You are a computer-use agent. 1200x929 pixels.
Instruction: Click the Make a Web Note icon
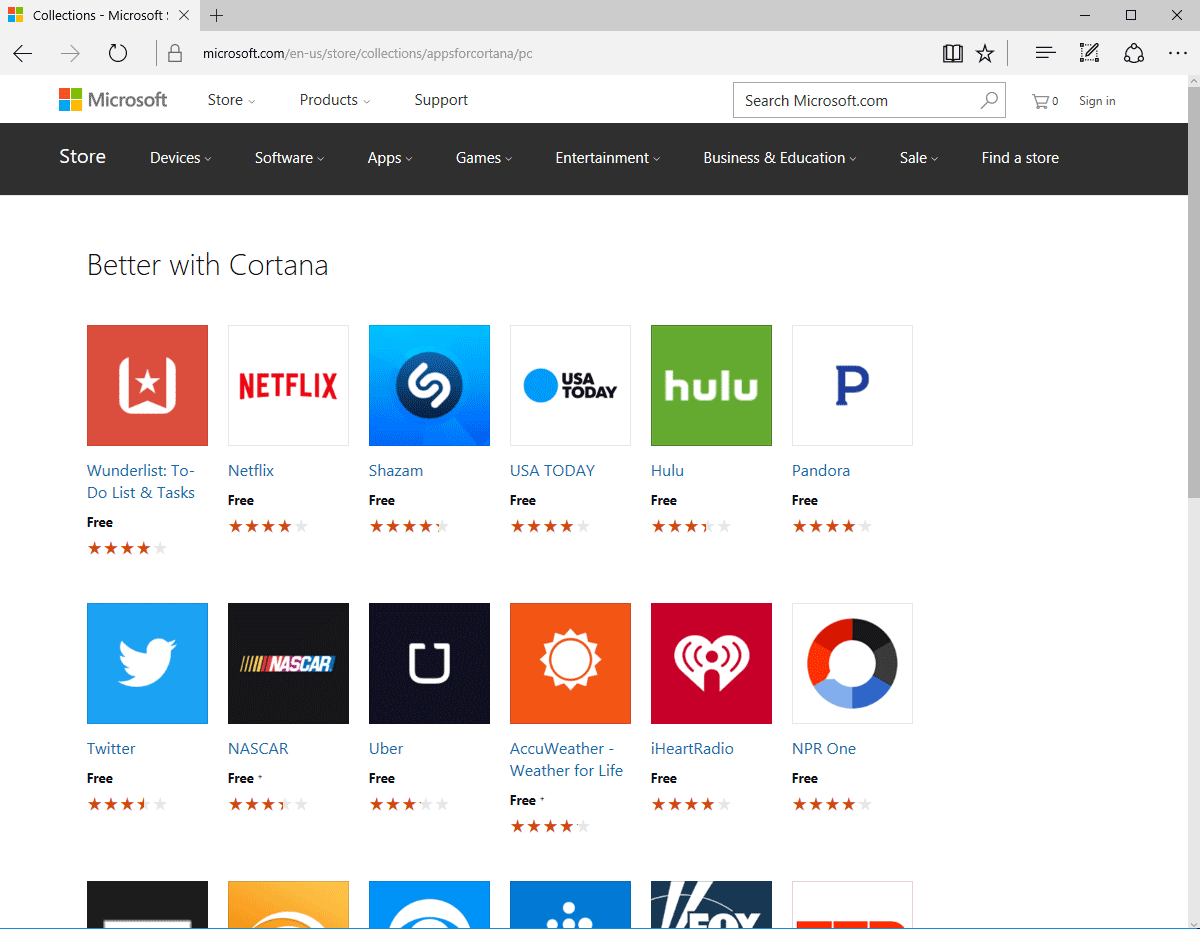pyautogui.click(x=1089, y=54)
